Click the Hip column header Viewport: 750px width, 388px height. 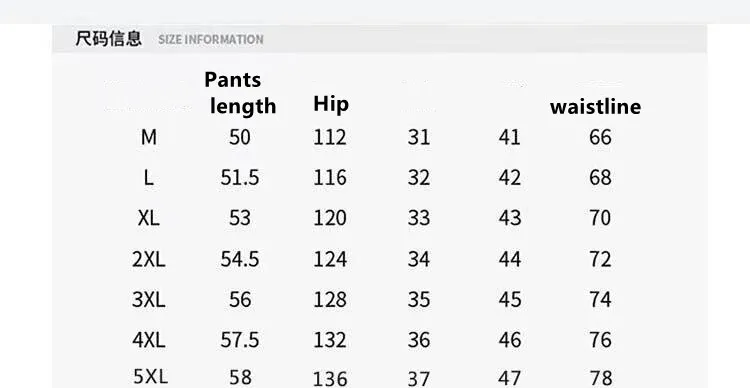[331, 104]
